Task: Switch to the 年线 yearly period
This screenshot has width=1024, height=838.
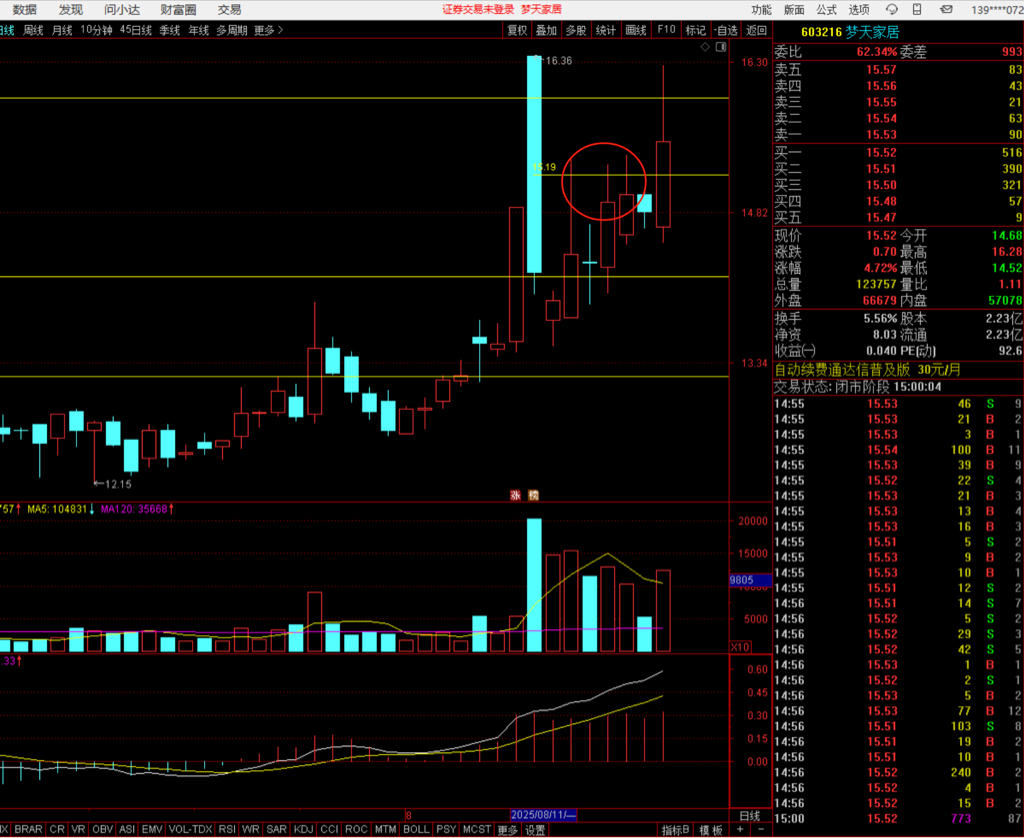Action: (x=199, y=30)
